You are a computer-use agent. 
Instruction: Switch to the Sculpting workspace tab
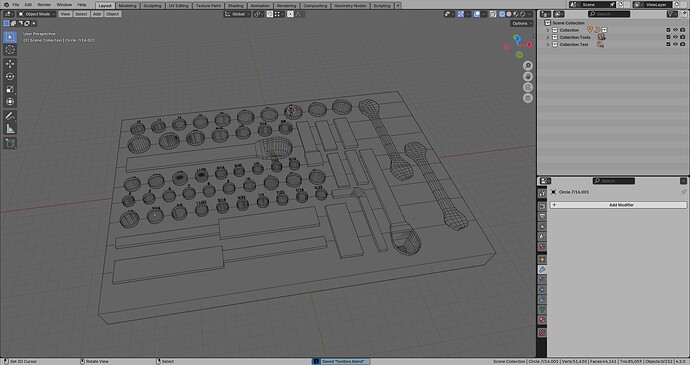152,6
